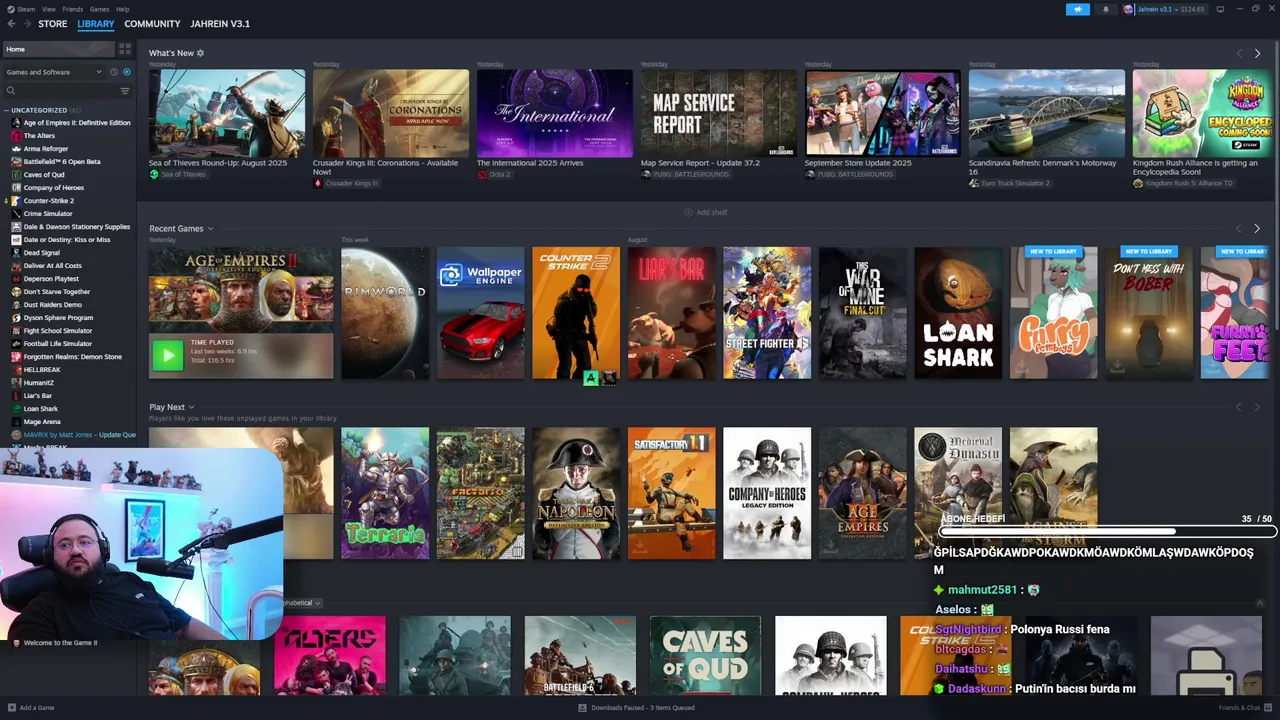Click Battlefield 6 Open Beta list icon

point(16,162)
